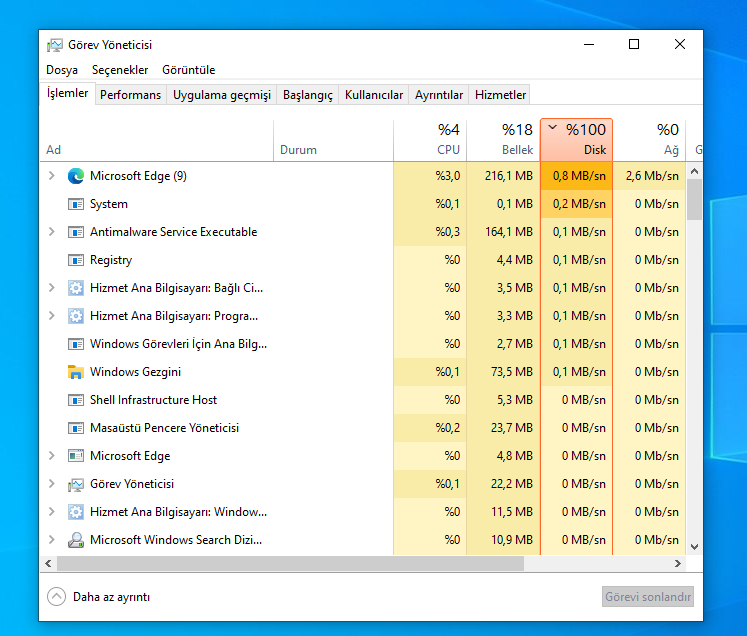The height and width of the screenshot is (636, 747).
Task: Open the Görüntüle menu
Action: pyautogui.click(x=189, y=70)
